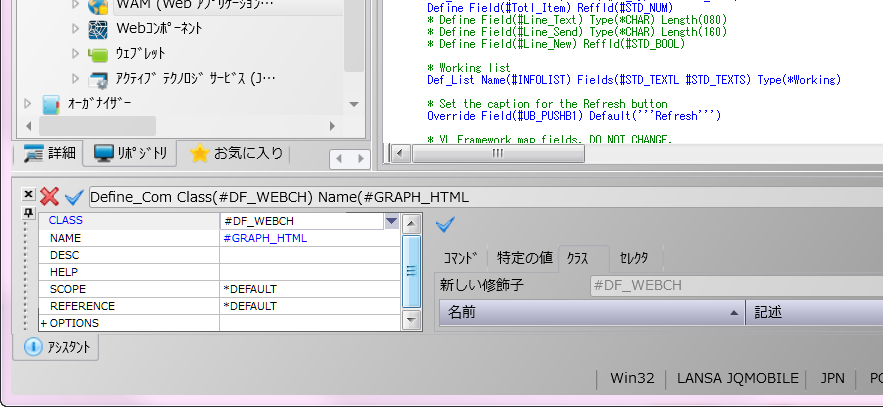
Task: Open the セレクタ tab
Action: pos(634,258)
